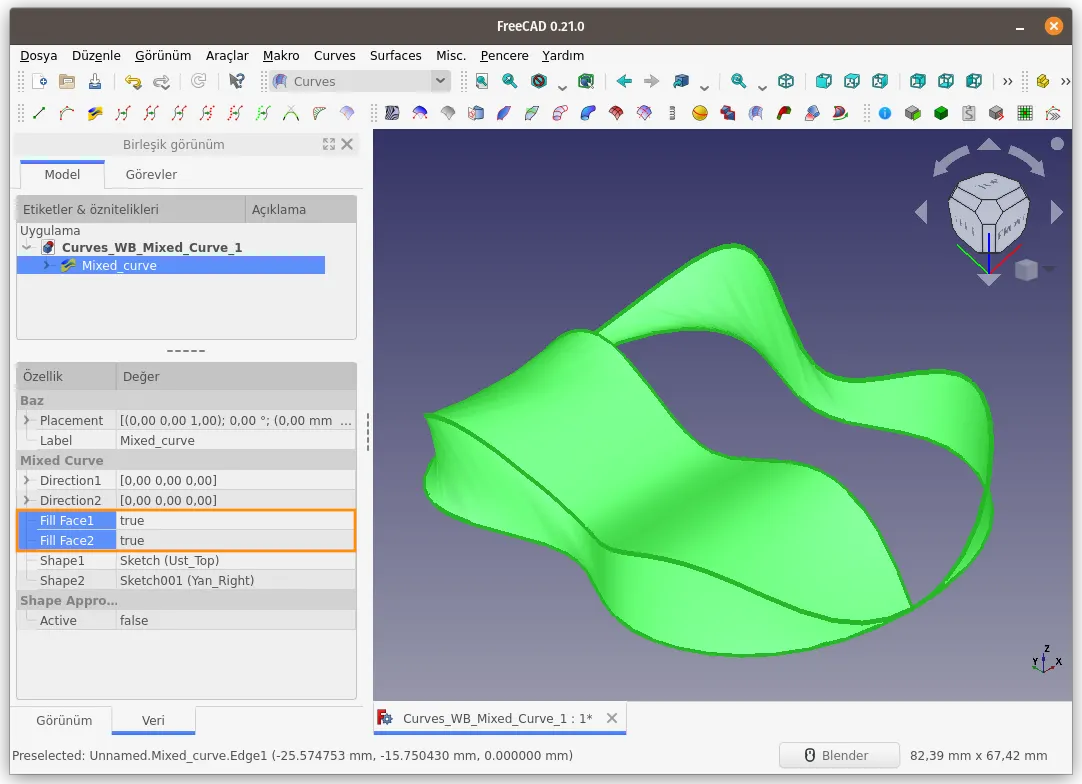
Task: Click the navigation cube mini-cube menu
Action: [x=1027, y=270]
